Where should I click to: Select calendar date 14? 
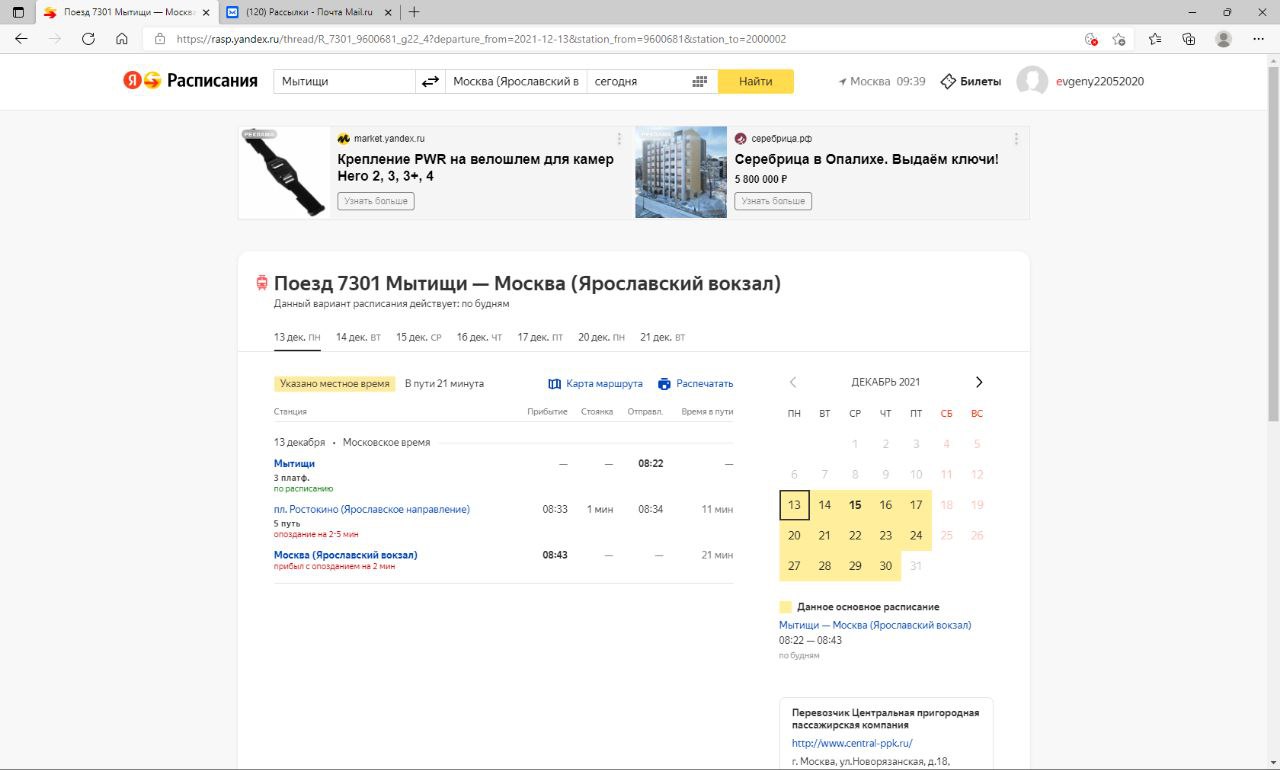(x=825, y=505)
